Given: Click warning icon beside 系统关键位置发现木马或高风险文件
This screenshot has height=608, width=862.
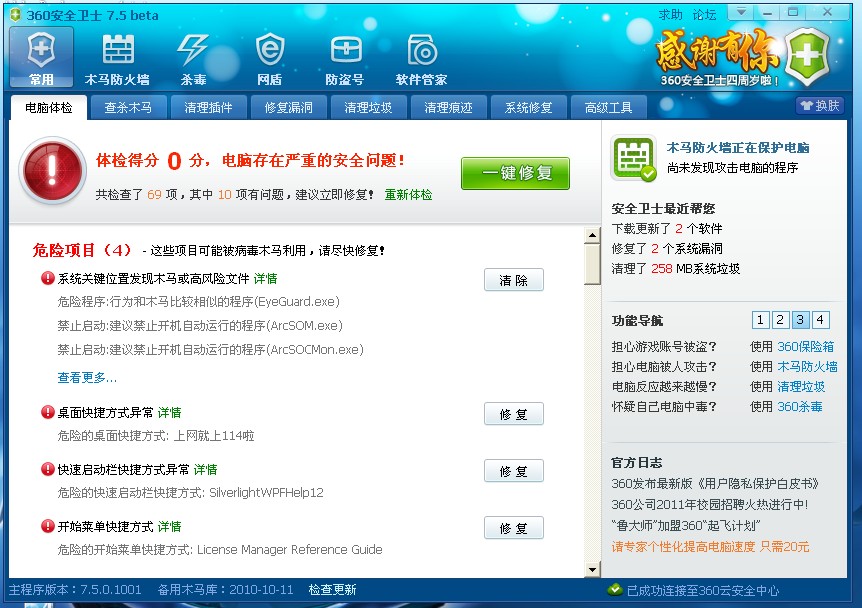Looking at the screenshot, I should pos(48,278).
